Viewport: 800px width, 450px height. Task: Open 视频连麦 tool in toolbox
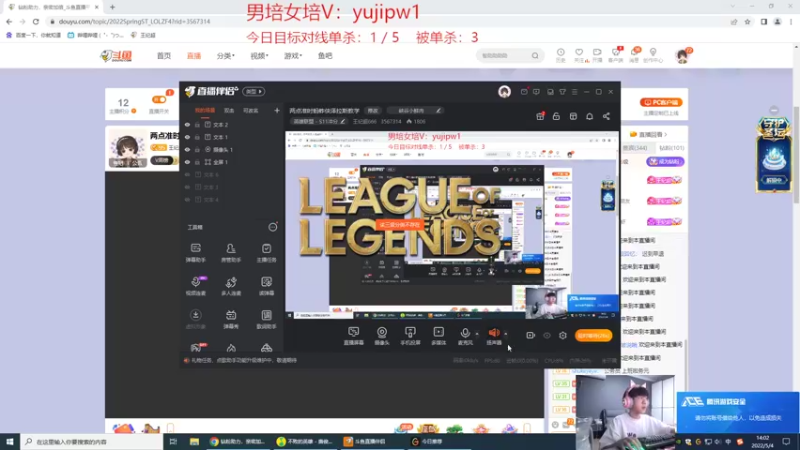coord(195,286)
